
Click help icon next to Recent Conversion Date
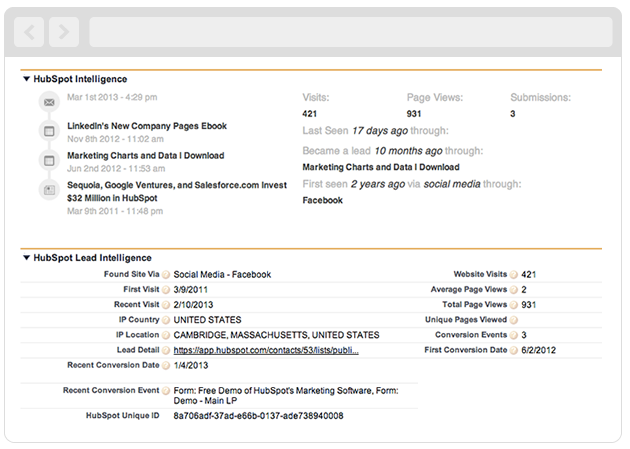[166, 365]
